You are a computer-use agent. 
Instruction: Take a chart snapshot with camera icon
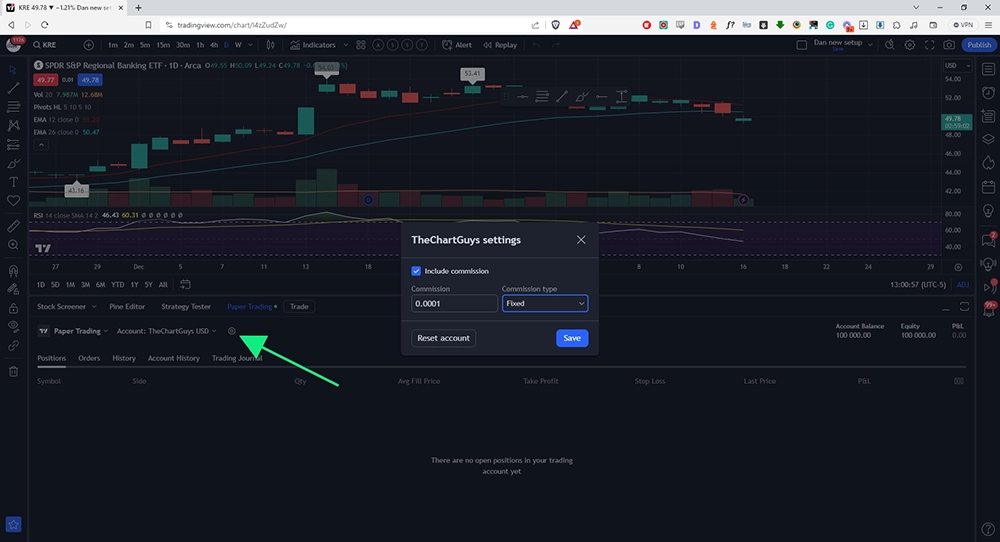(x=950, y=45)
